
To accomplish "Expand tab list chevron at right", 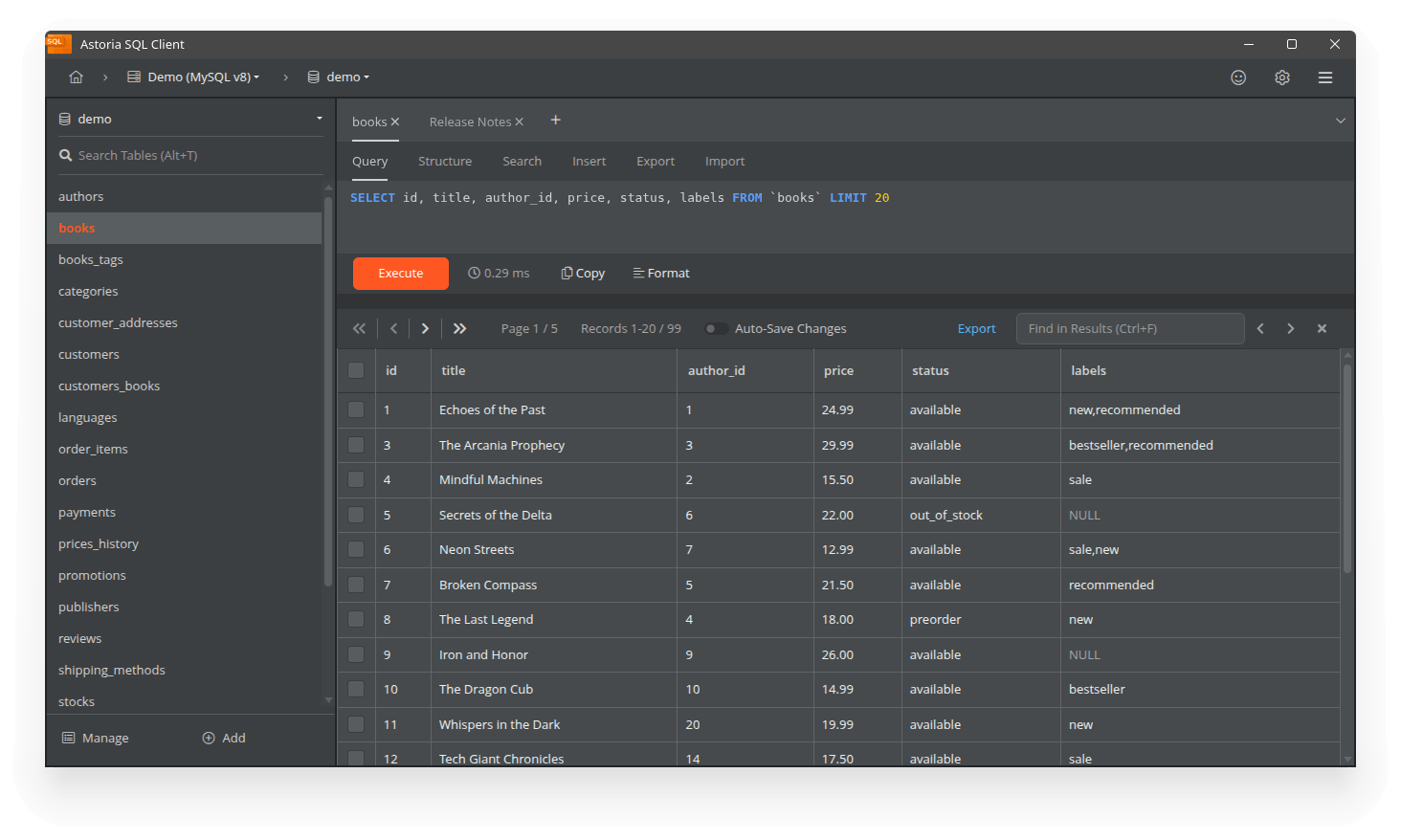I will pos(1340,121).
